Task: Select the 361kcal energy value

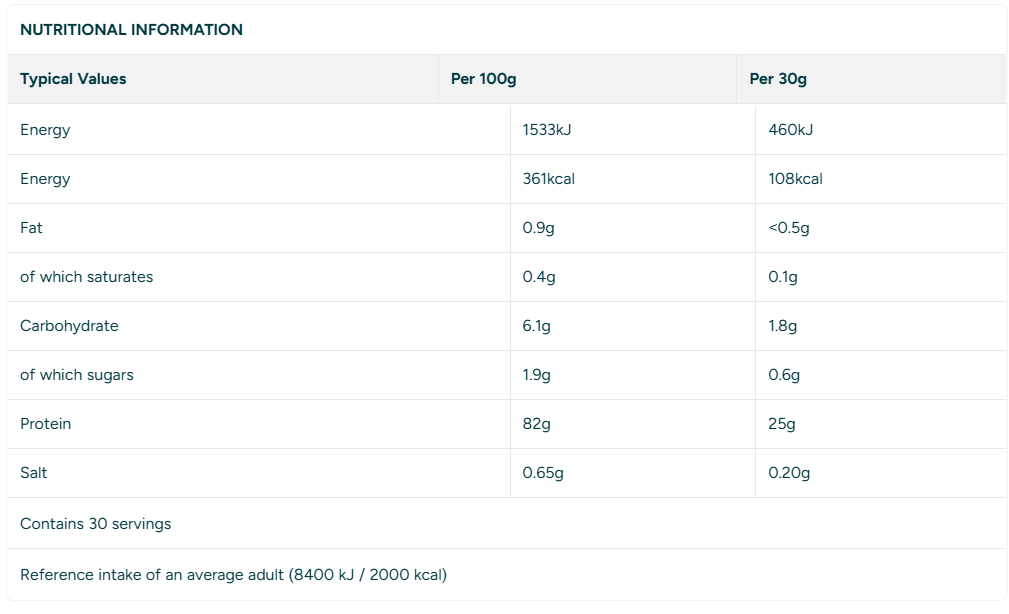Action: coord(549,178)
